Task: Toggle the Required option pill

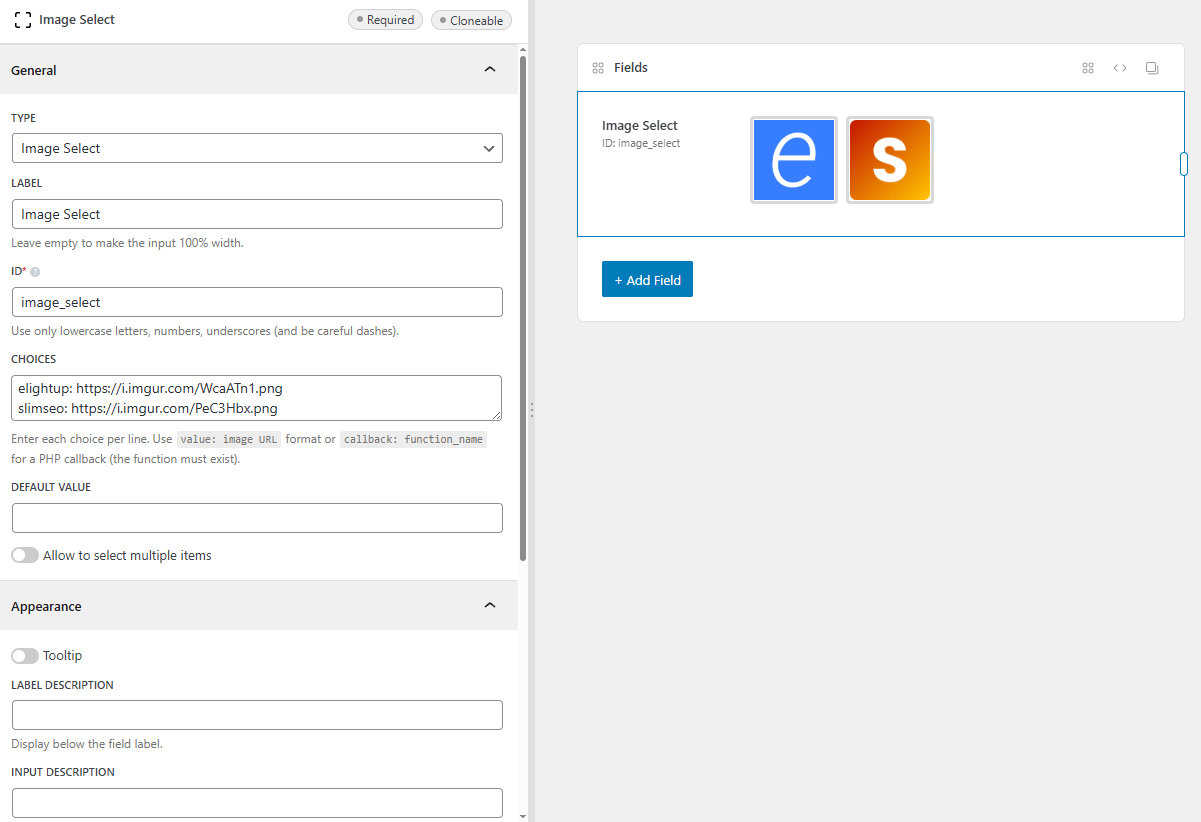Action: pos(386,20)
